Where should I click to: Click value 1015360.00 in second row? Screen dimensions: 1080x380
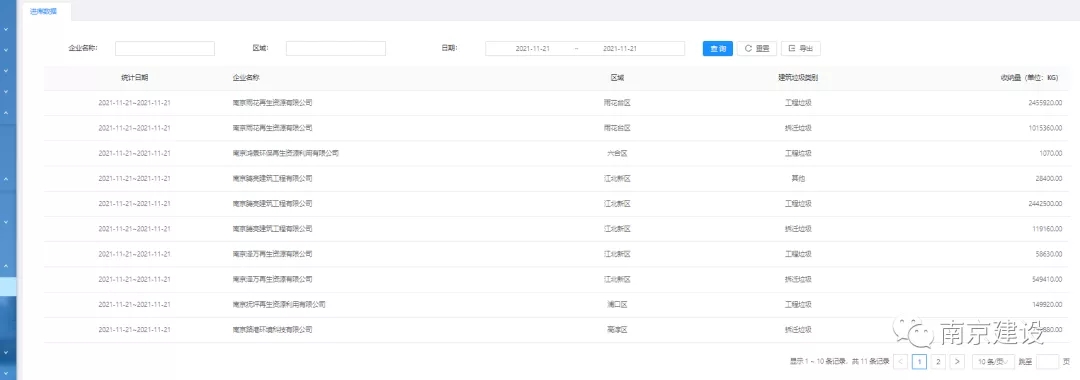1045,128
